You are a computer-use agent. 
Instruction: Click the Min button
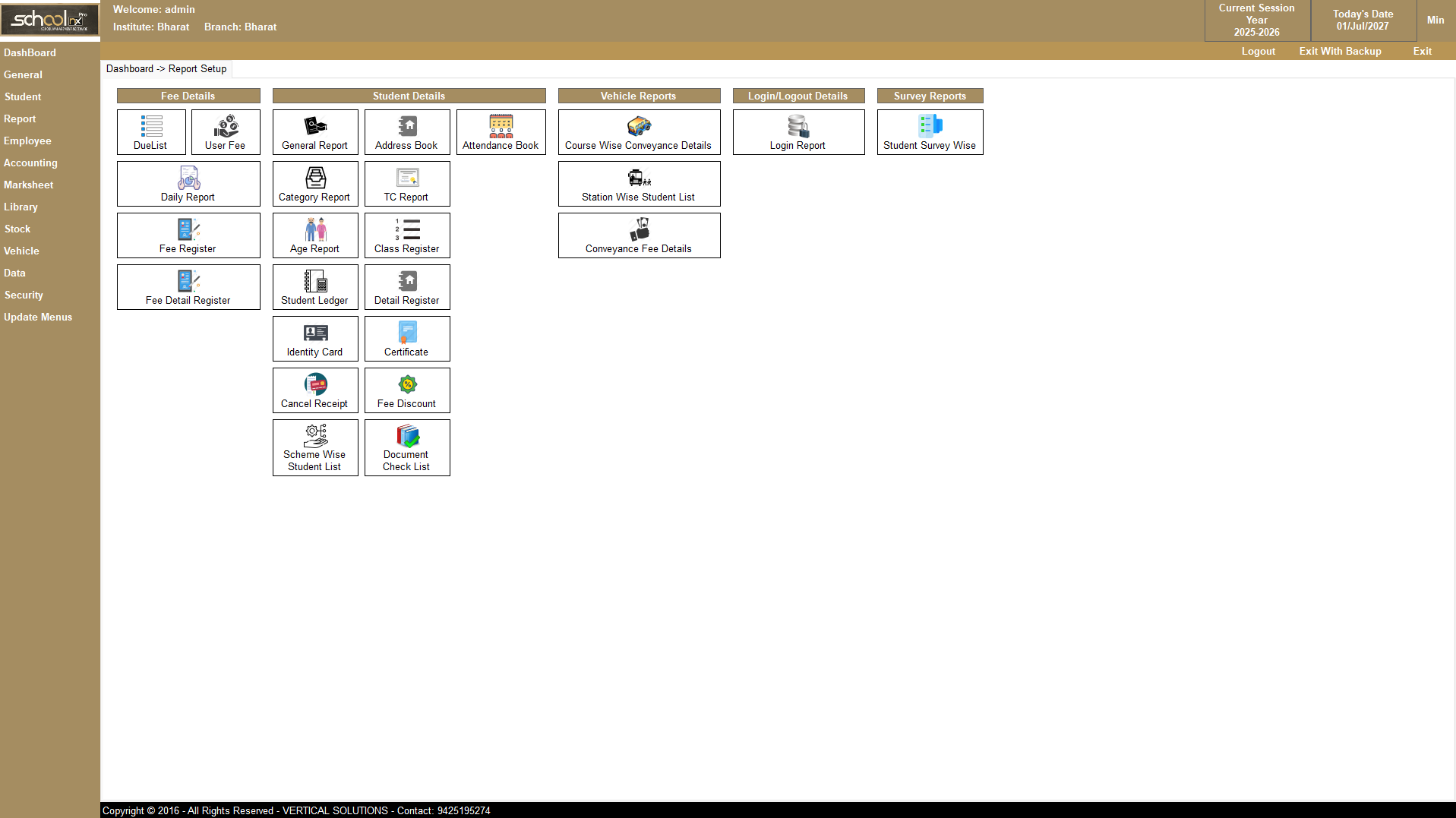[x=1435, y=20]
